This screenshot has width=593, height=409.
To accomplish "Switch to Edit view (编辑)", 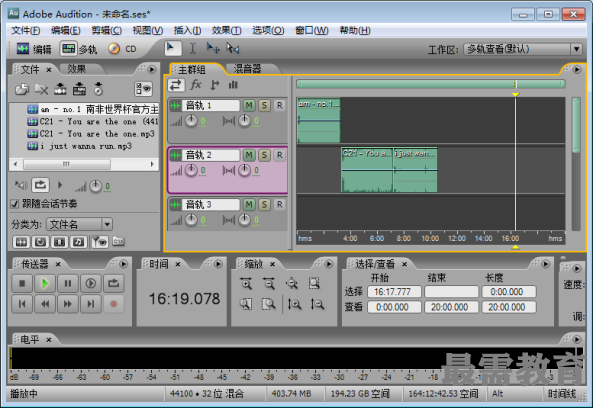I will pyautogui.click(x=34, y=49).
